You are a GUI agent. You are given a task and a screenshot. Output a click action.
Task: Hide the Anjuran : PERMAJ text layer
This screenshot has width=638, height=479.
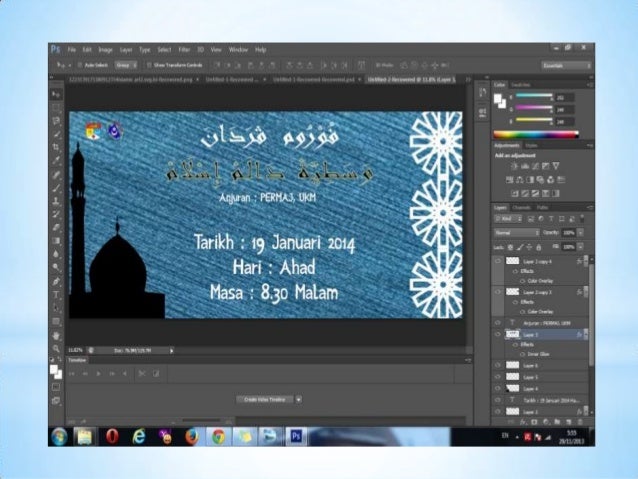tap(498, 323)
